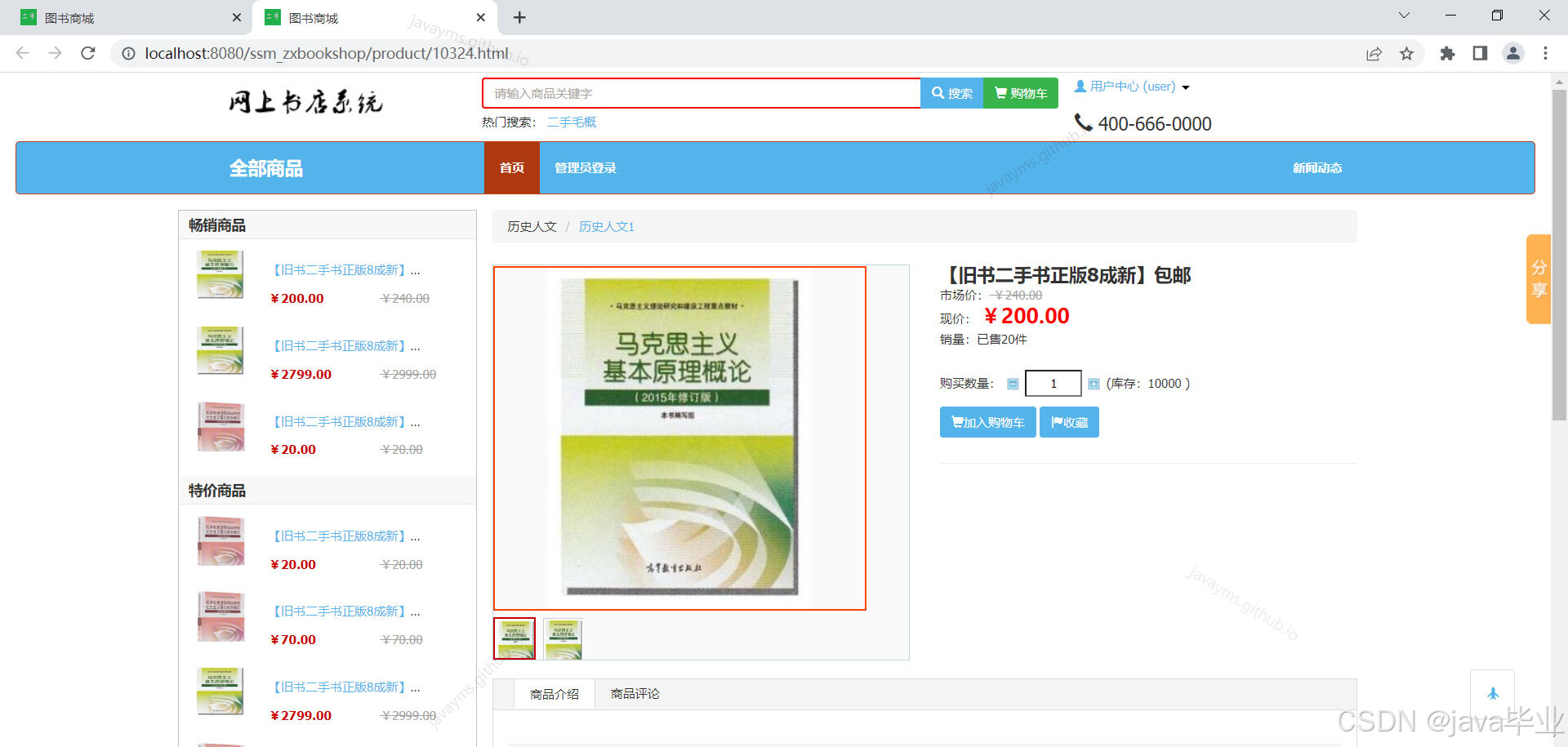Close the active second 图书商城 tab
Screen dimensions: 1568x747
point(481,18)
